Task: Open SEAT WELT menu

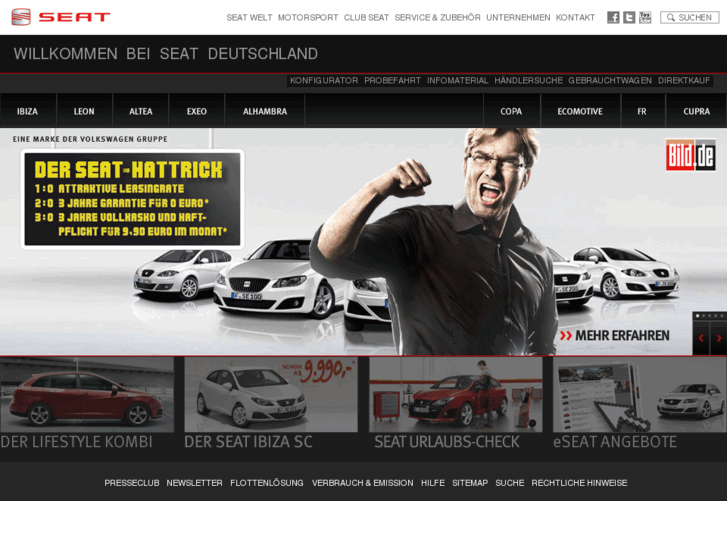Action: (x=249, y=18)
